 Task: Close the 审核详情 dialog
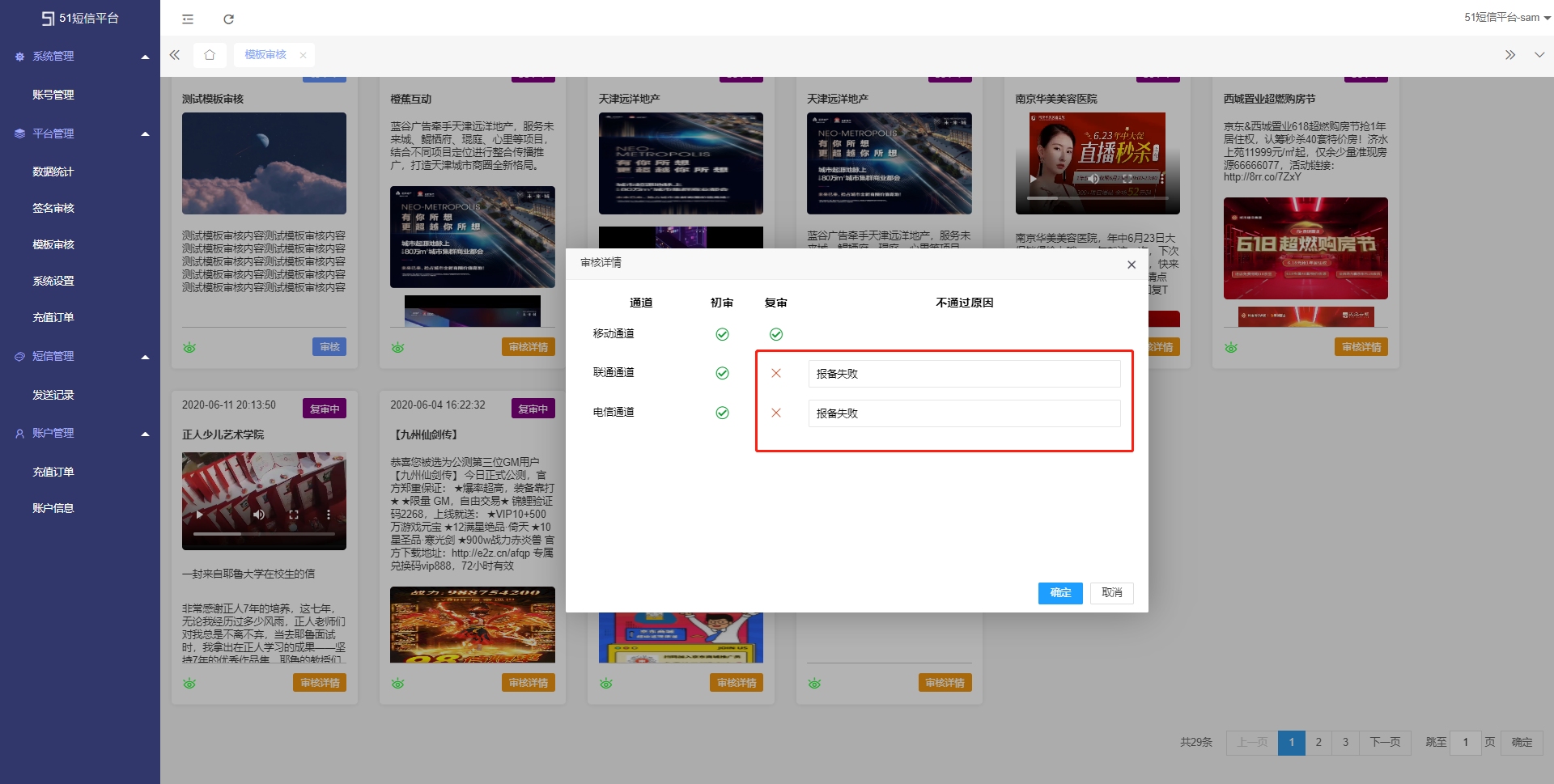1132,265
